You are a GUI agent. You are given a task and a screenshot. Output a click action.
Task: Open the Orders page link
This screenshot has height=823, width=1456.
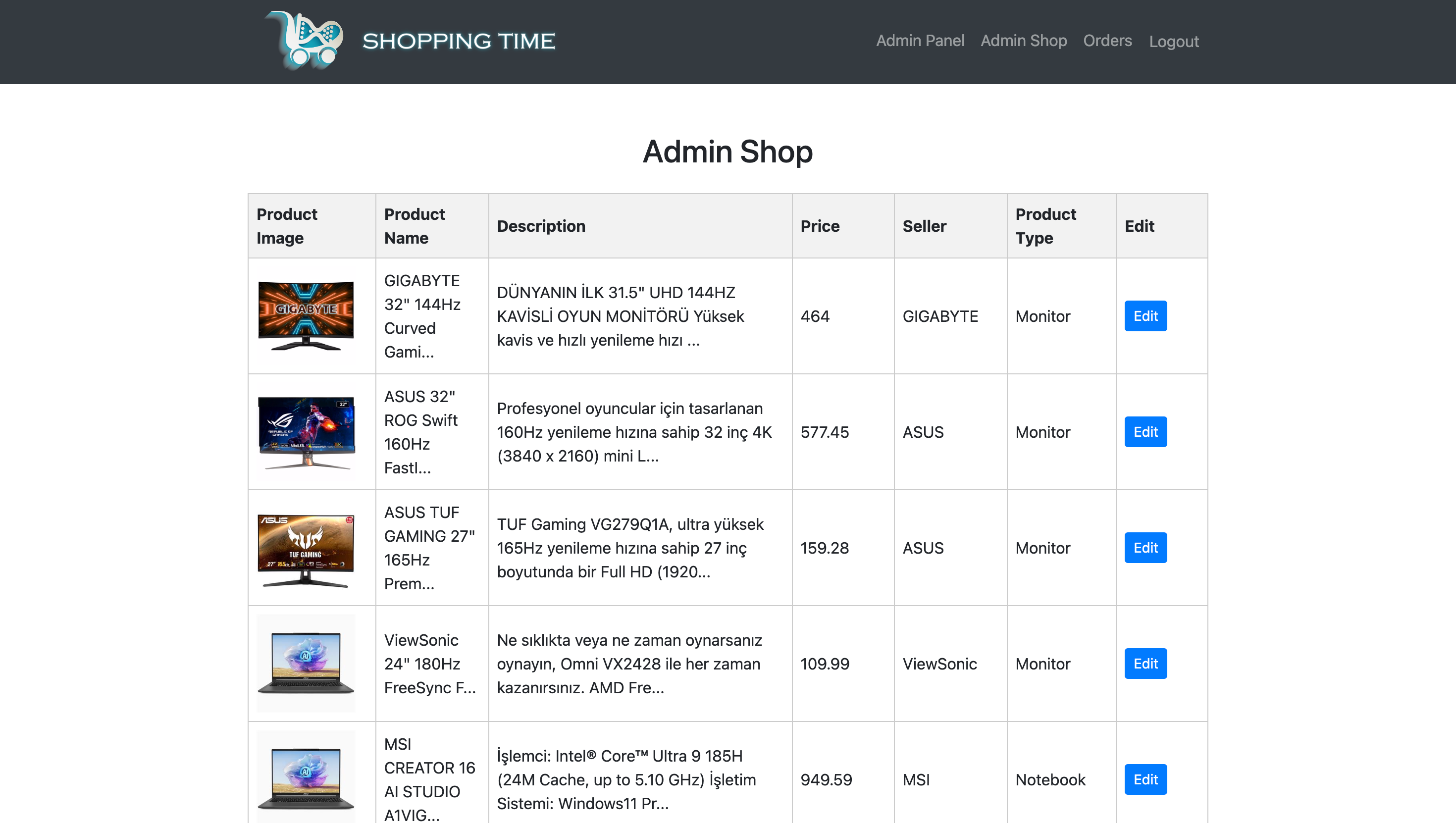click(1107, 41)
